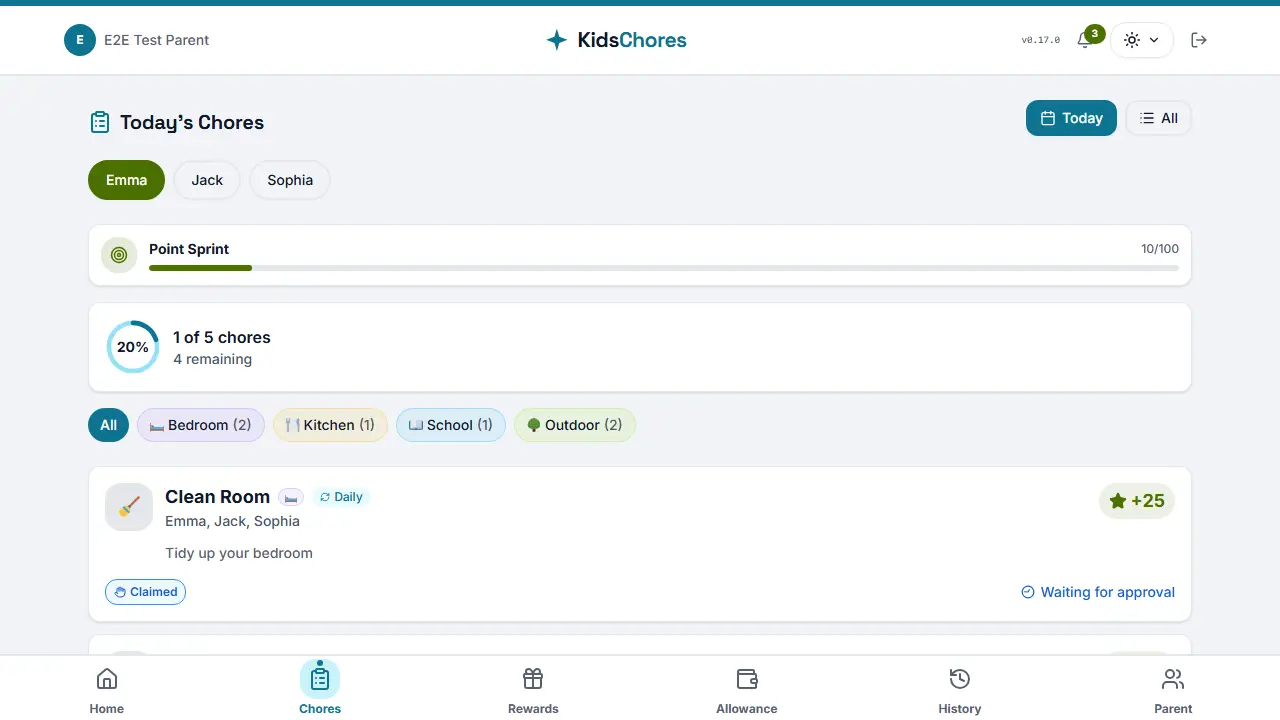Open theme selector dropdown with sun icon

point(1141,40)
